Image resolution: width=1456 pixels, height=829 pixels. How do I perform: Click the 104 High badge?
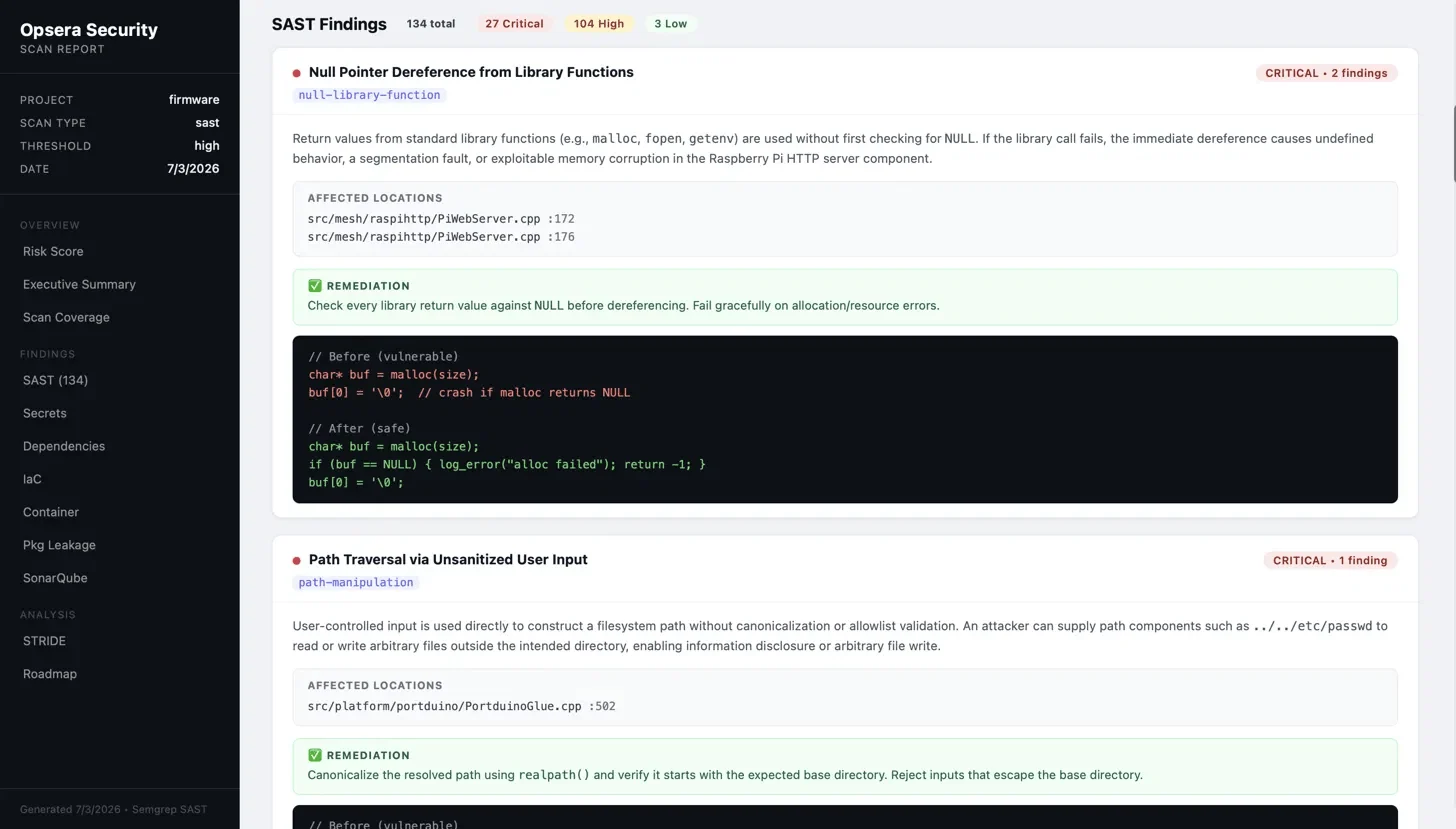click(599, 24)
